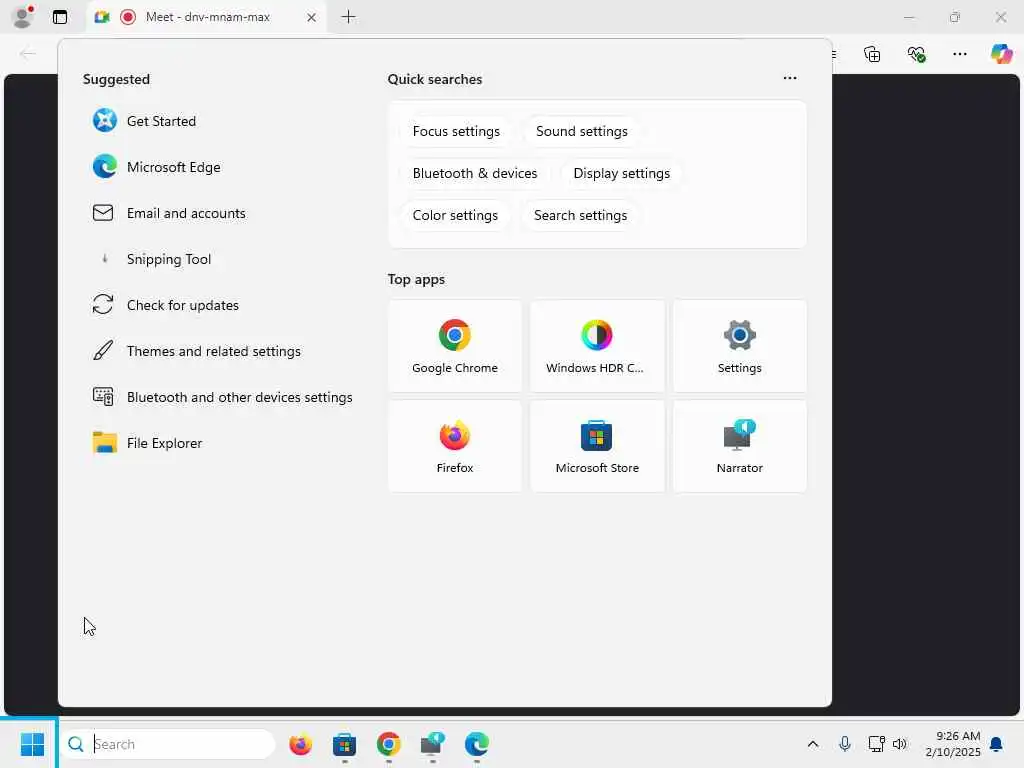This screenshot has height=768, width=1024.
Task: Open Edge profile avatar icon
Action: coord(23,17)
